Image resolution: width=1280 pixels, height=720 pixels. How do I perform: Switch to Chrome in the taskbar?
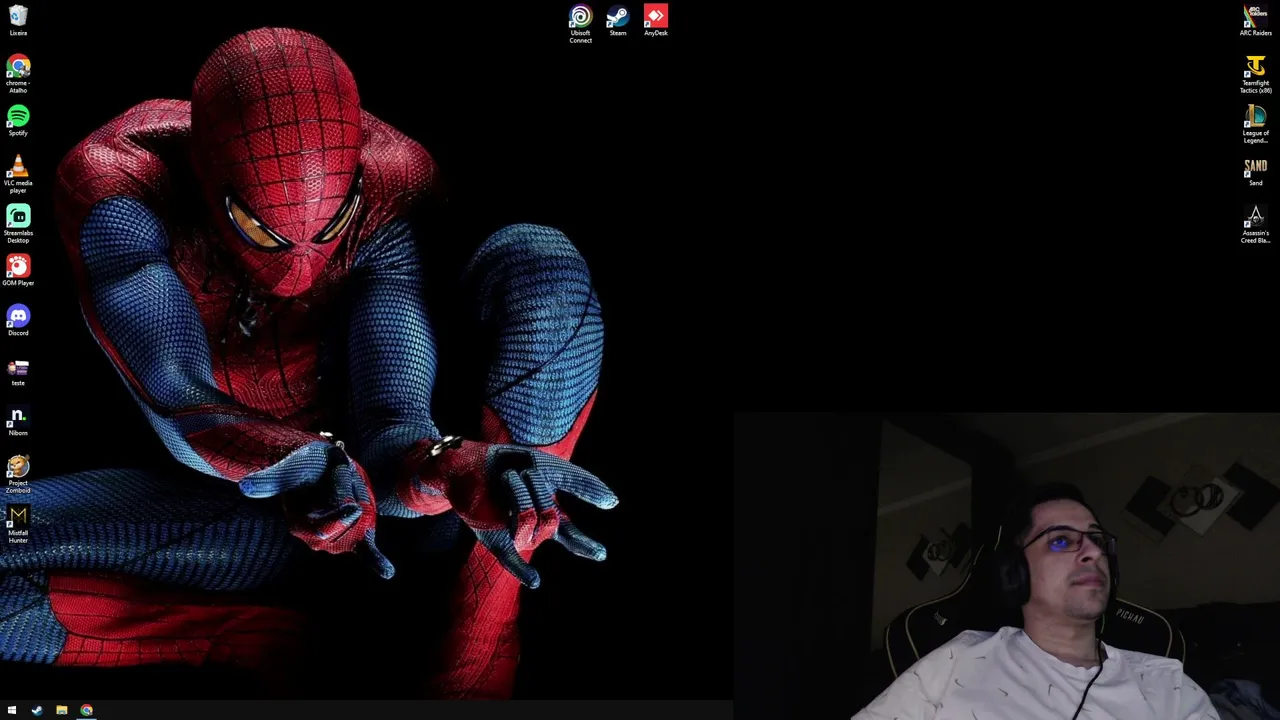[87, 710]
